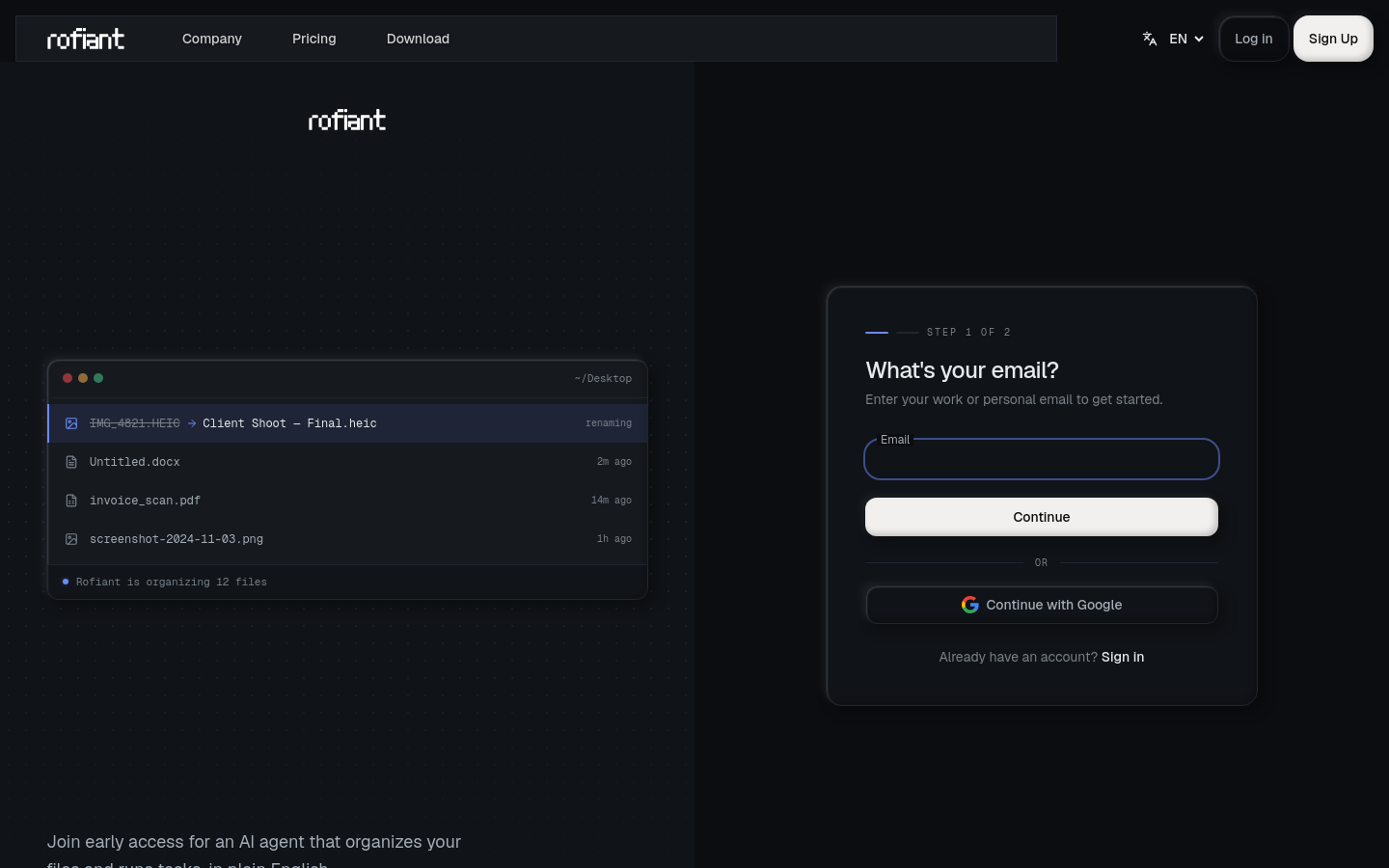Open the Company menu
This screenshot has width=1389, height=868.
pyautogui.click(x=212, y=39)
